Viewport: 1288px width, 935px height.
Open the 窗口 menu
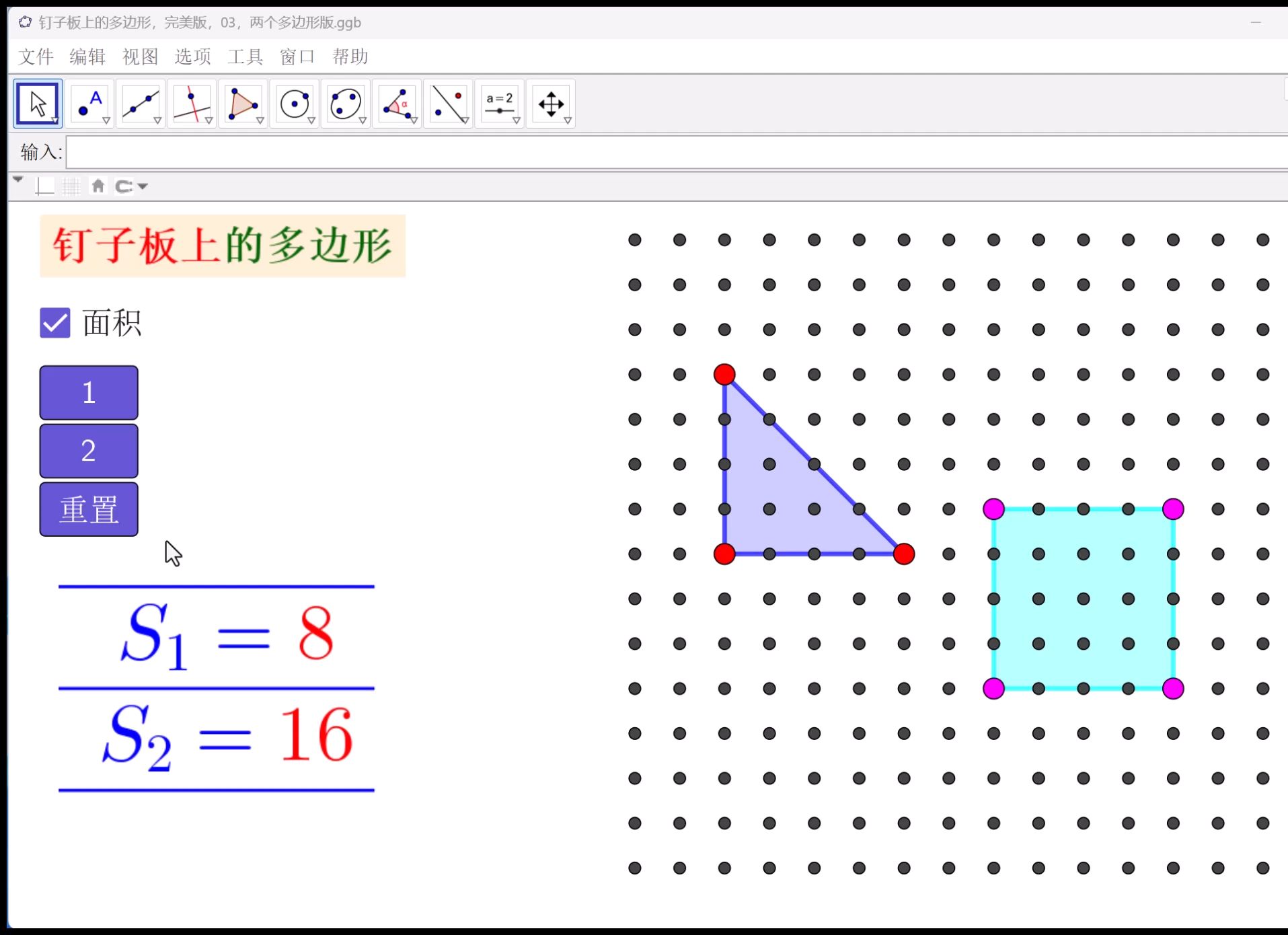[297, 57]
